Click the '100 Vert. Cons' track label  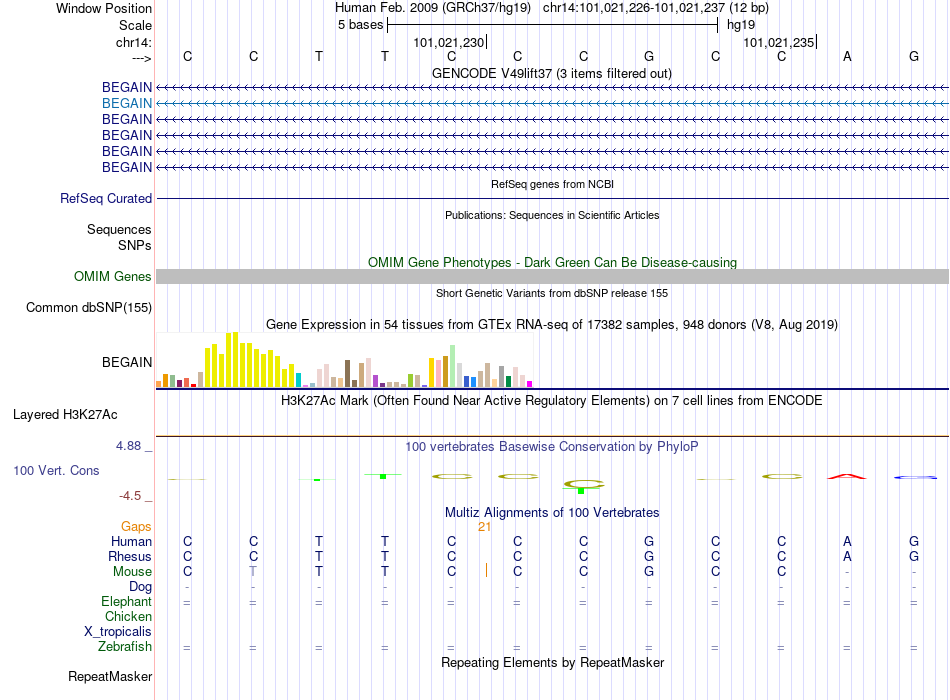click(x=56, y=470)
